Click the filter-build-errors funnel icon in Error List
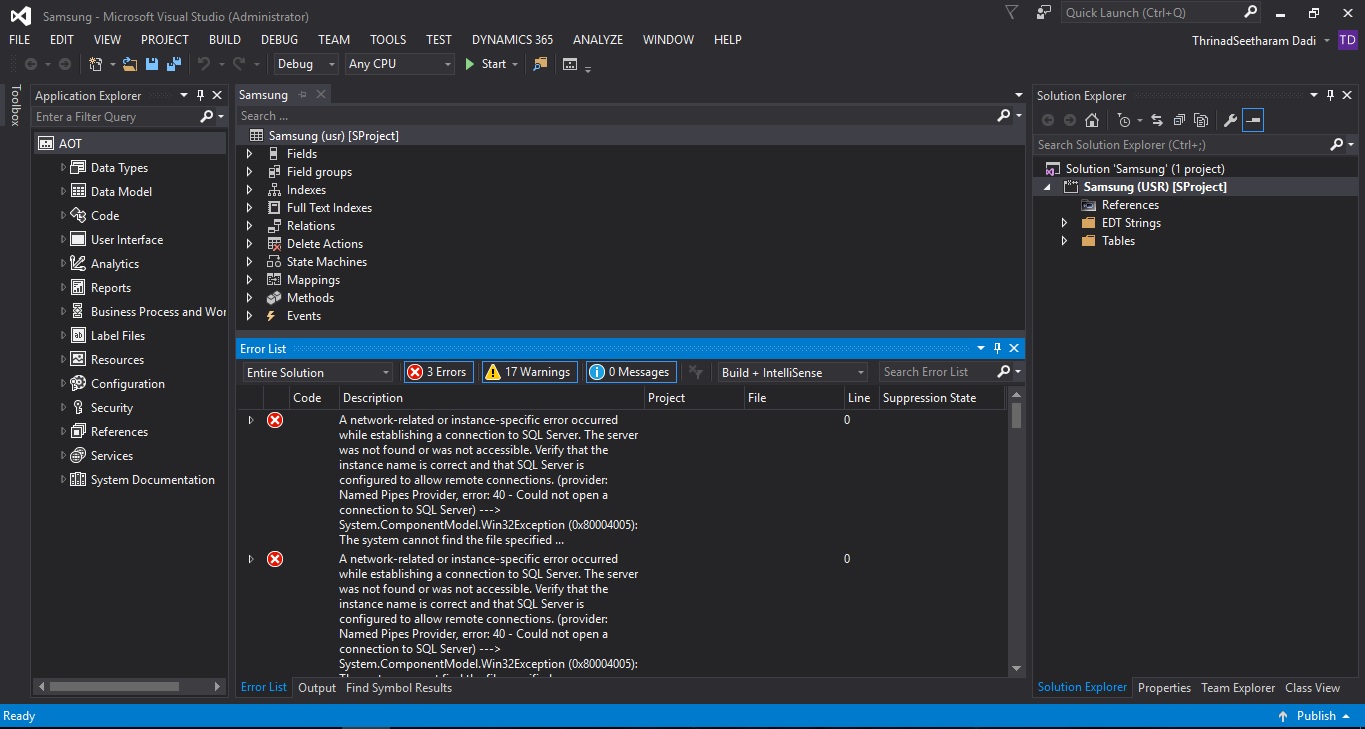Viewport: 1365px width, 729px height. (x=696, y=372)
